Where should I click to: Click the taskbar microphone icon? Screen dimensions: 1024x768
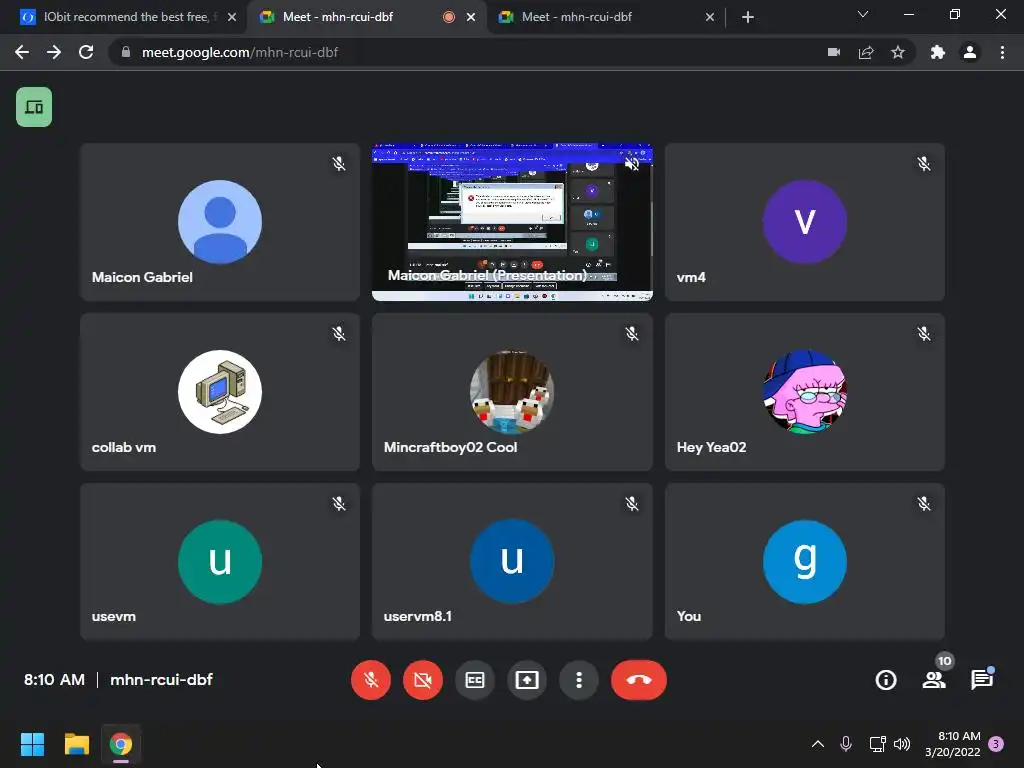click(846, 744)
